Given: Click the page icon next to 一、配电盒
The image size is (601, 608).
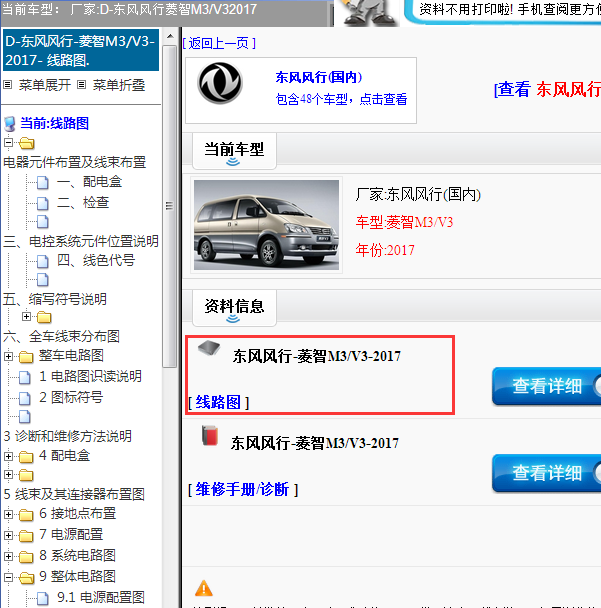Looking at the screenshot, I should (43, 182).
